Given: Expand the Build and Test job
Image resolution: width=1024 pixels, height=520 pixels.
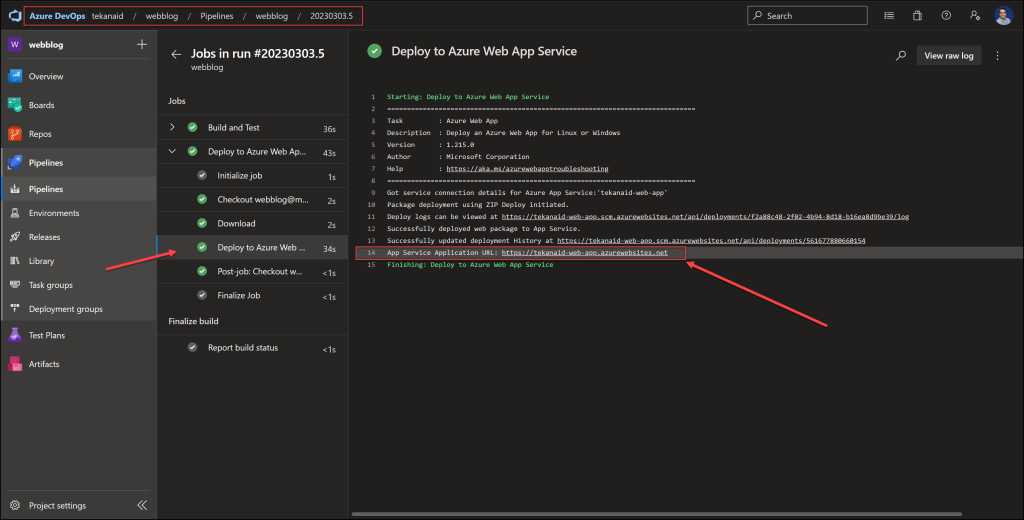Looking at the screenshot, I should 172,127.
